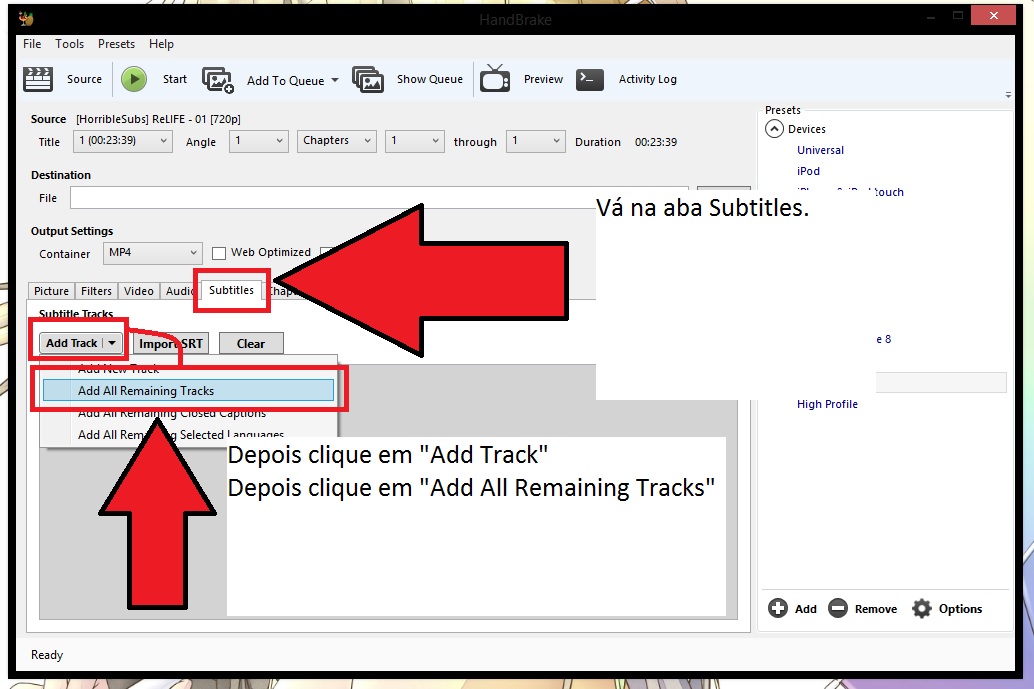Viewport: 1034px width, 689px height.
Task: Switch to the Subtitles tab
Action: click(x=231, y=290)
